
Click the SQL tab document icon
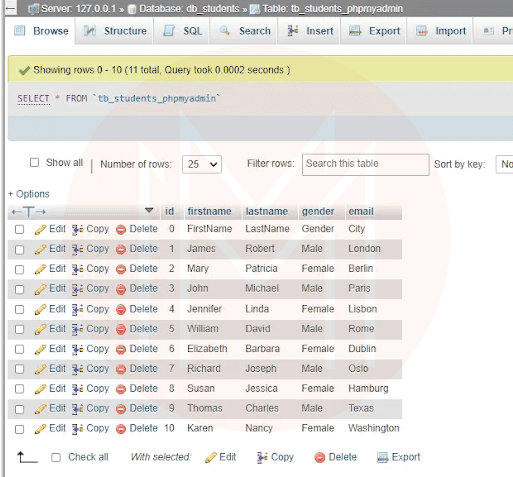pos(169,31)
